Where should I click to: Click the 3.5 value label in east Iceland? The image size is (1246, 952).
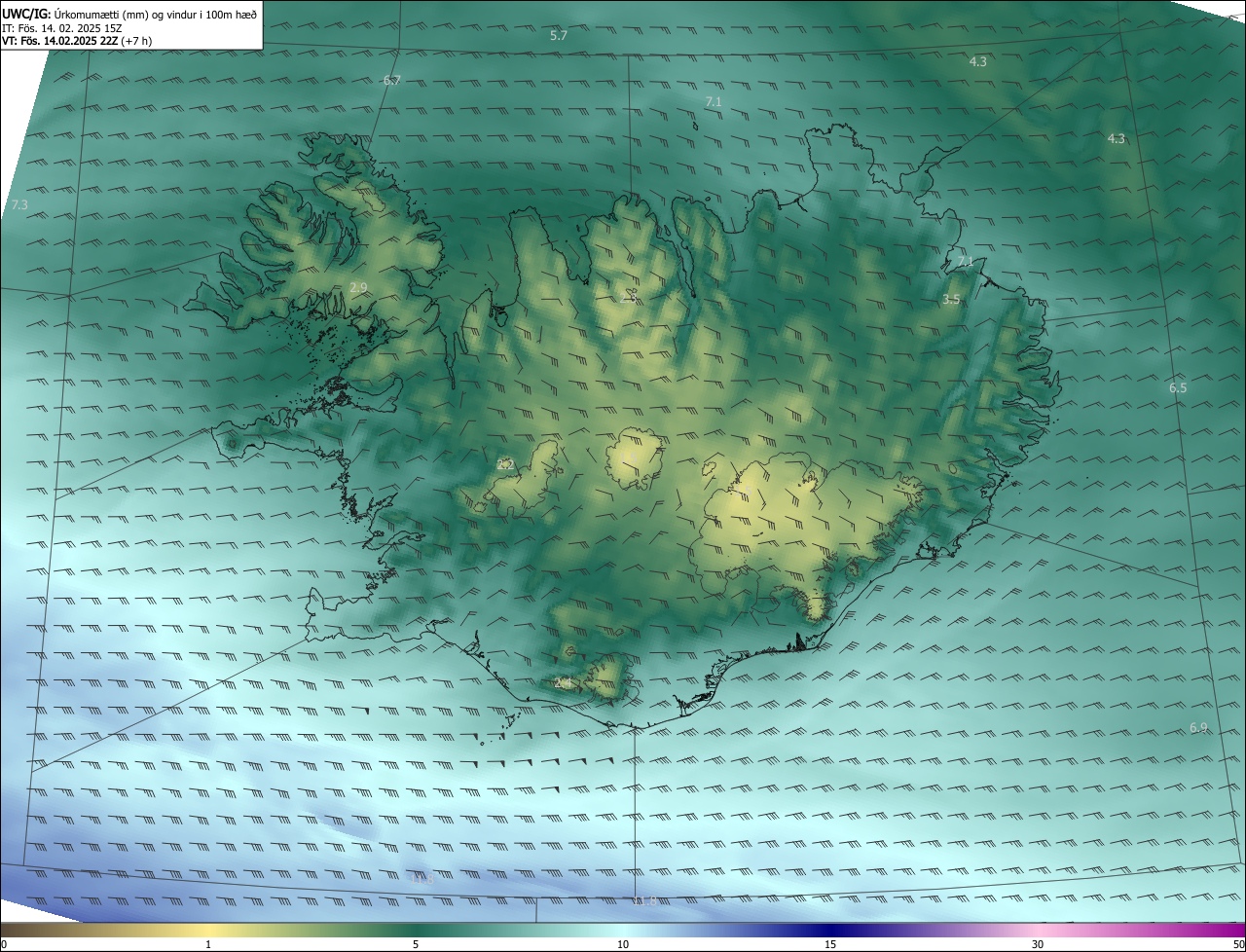pos(951,300)
